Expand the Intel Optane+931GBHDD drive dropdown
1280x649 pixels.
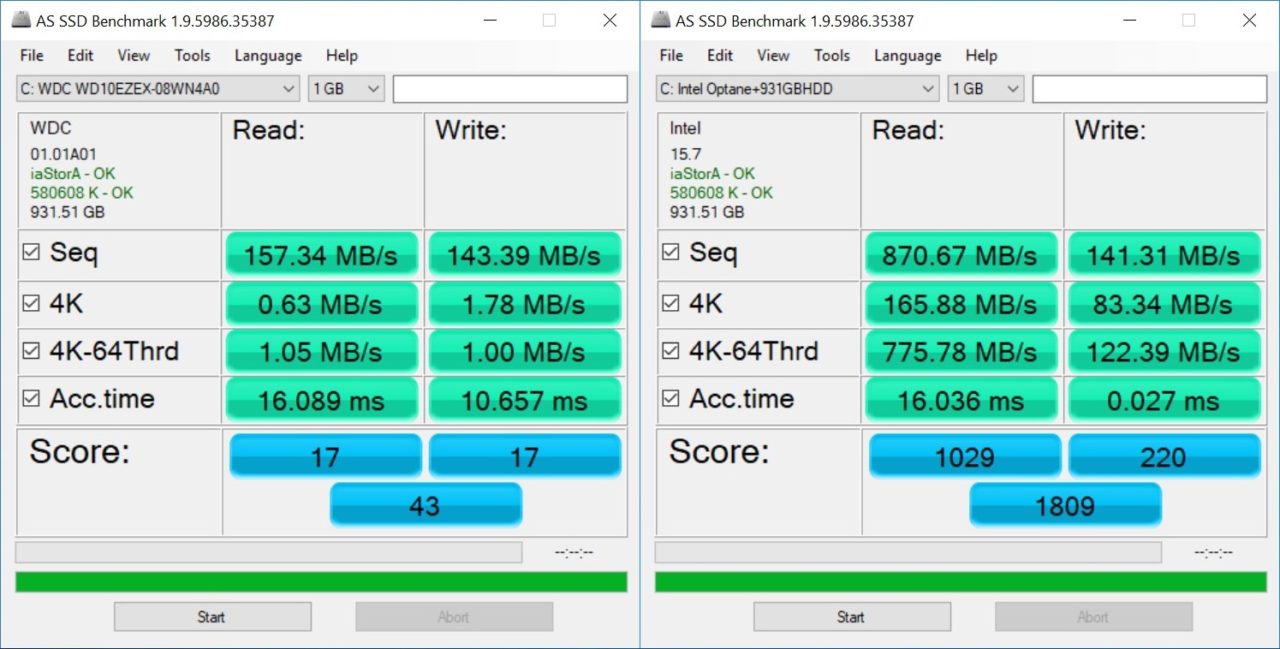click(x=798, y=89)
